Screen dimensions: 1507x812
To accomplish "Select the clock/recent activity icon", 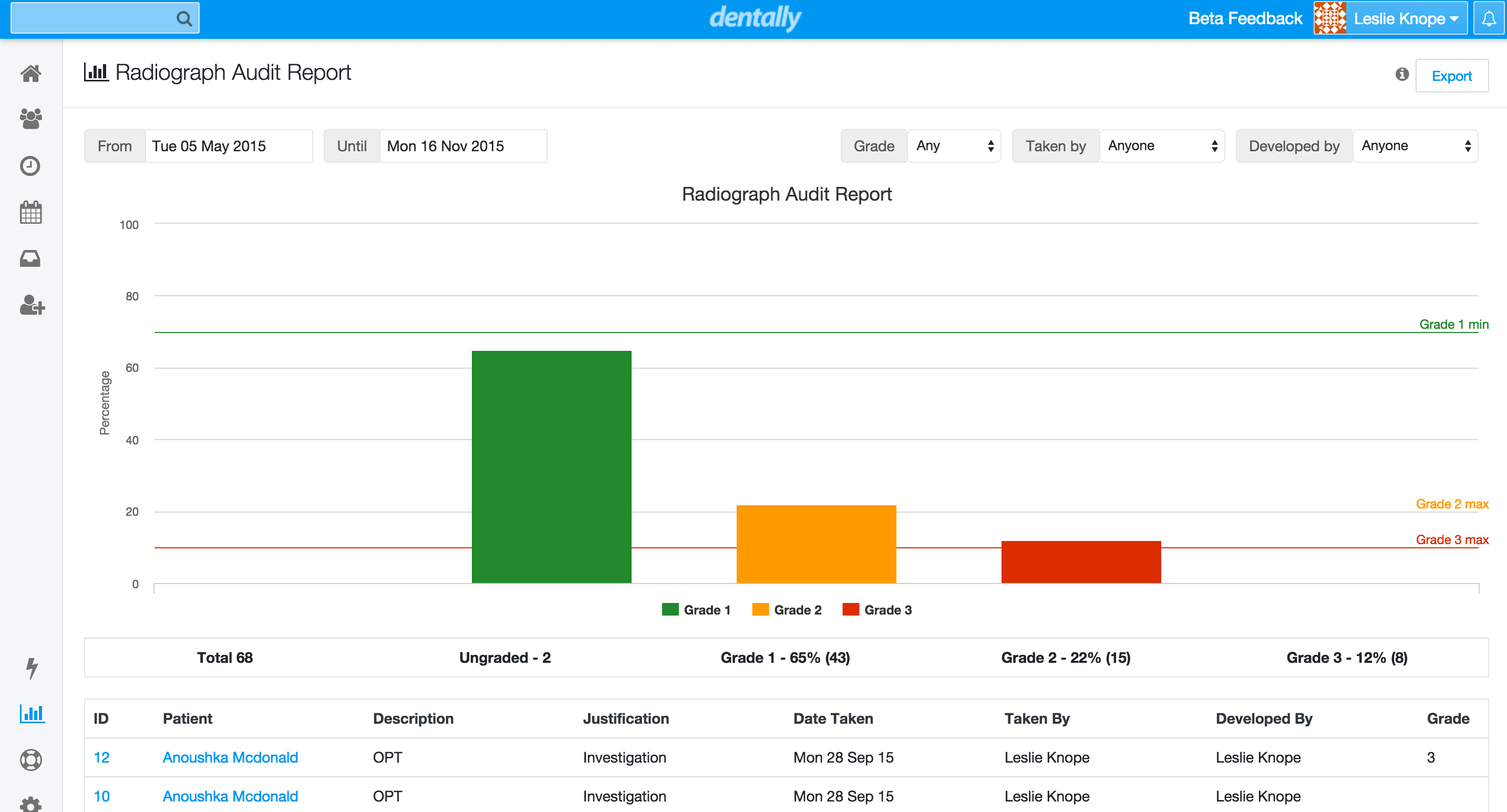I will (30, 166).
